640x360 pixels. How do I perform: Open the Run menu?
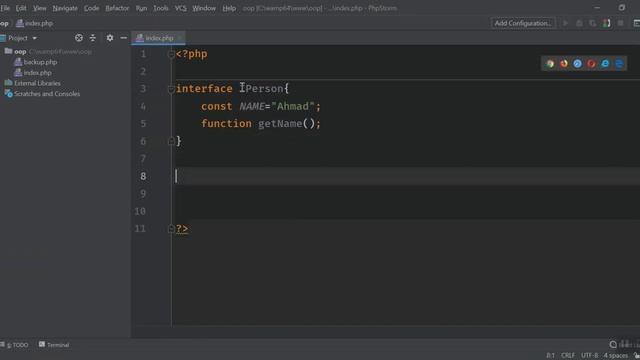point(141,8)
